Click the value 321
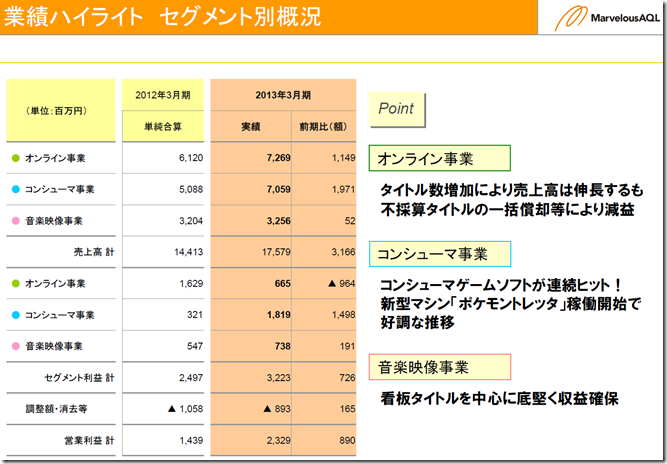Screen dimensions: 667x464 coord(195,315)
